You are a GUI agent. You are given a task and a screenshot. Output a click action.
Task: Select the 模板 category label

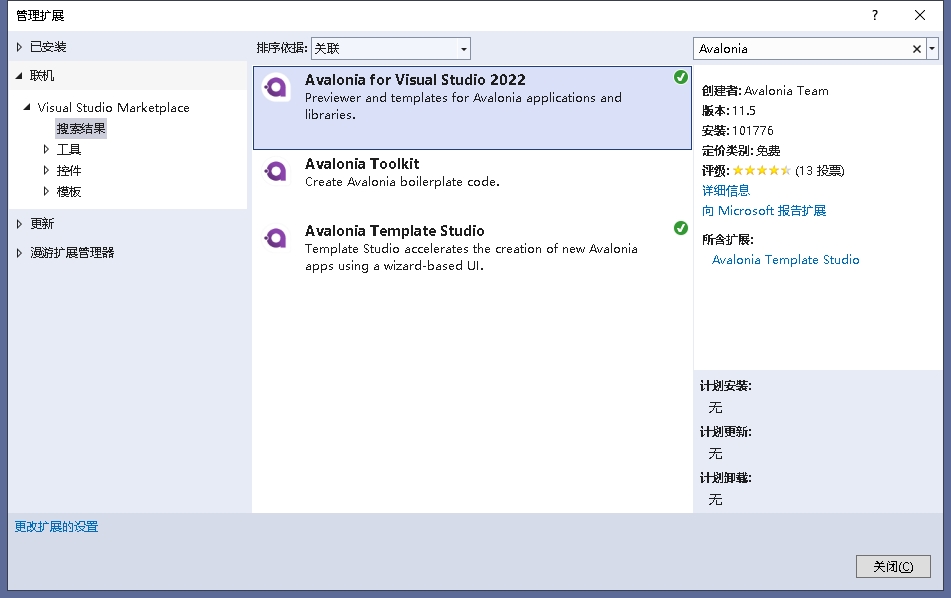point(69,192)
